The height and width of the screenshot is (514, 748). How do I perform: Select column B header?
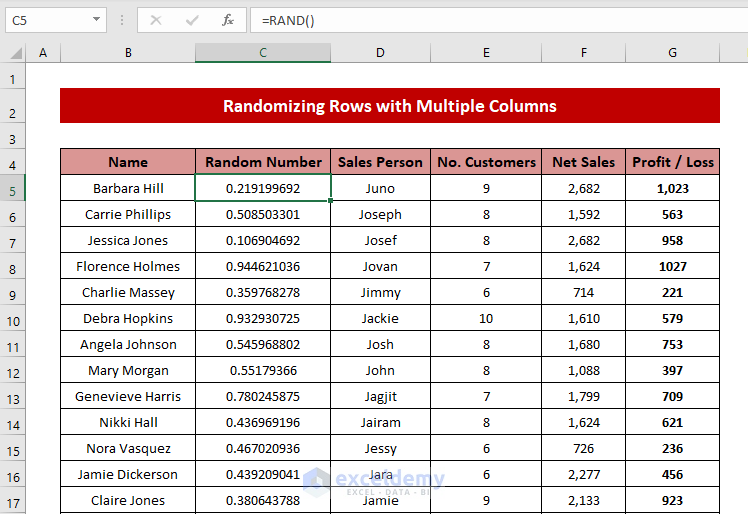click(x=128, y=52)
